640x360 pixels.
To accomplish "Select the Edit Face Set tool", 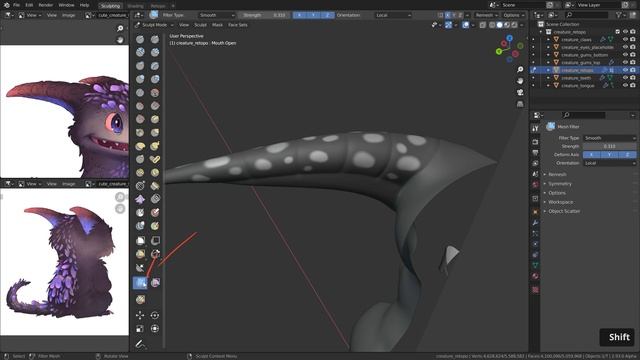I will 140,299.
